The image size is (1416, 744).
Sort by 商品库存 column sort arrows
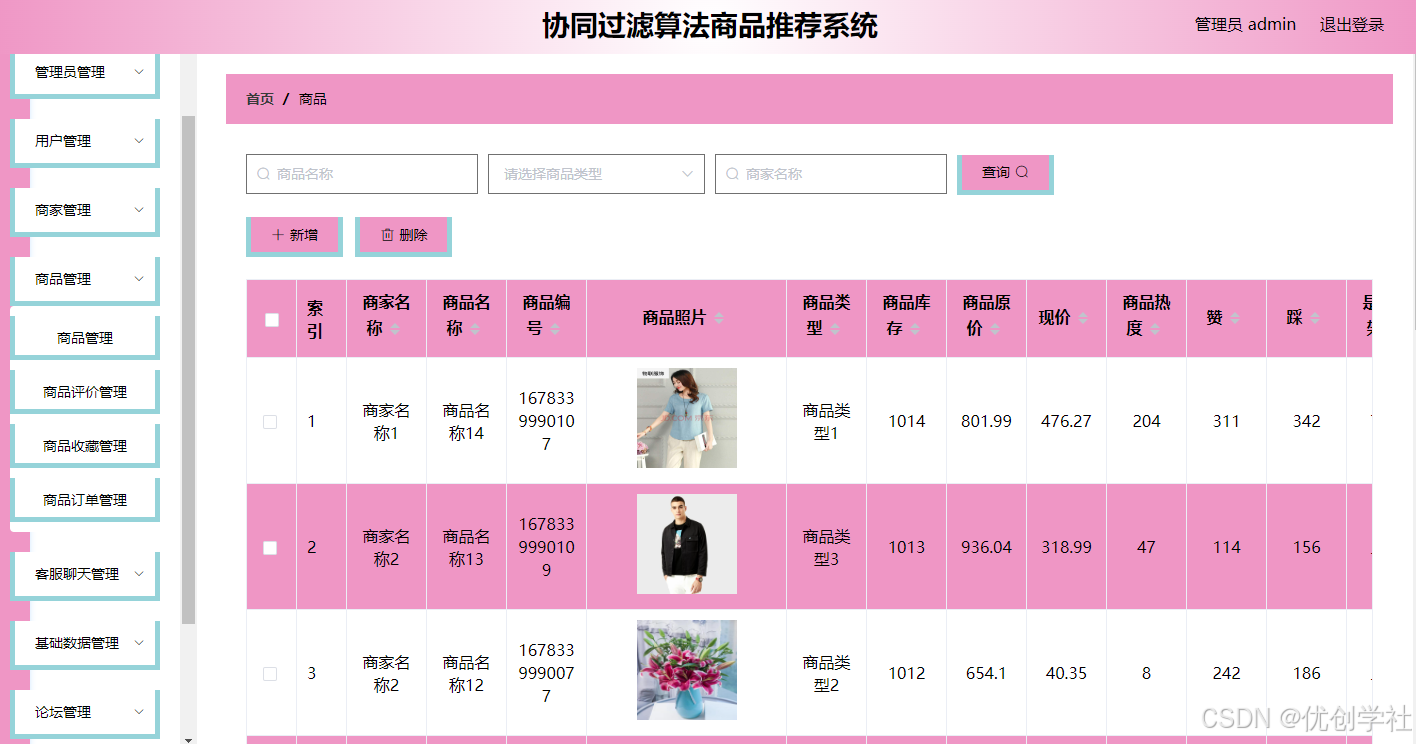click(915, 329)
